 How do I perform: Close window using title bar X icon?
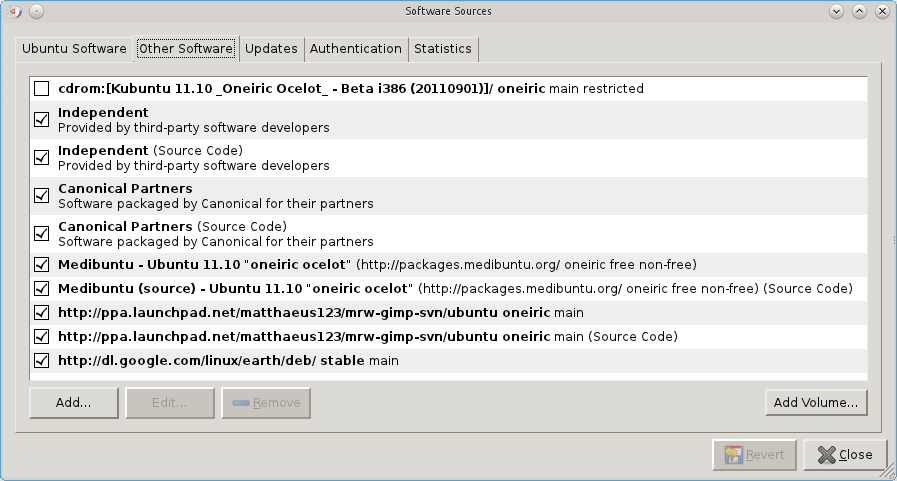(x=882, y=11)
